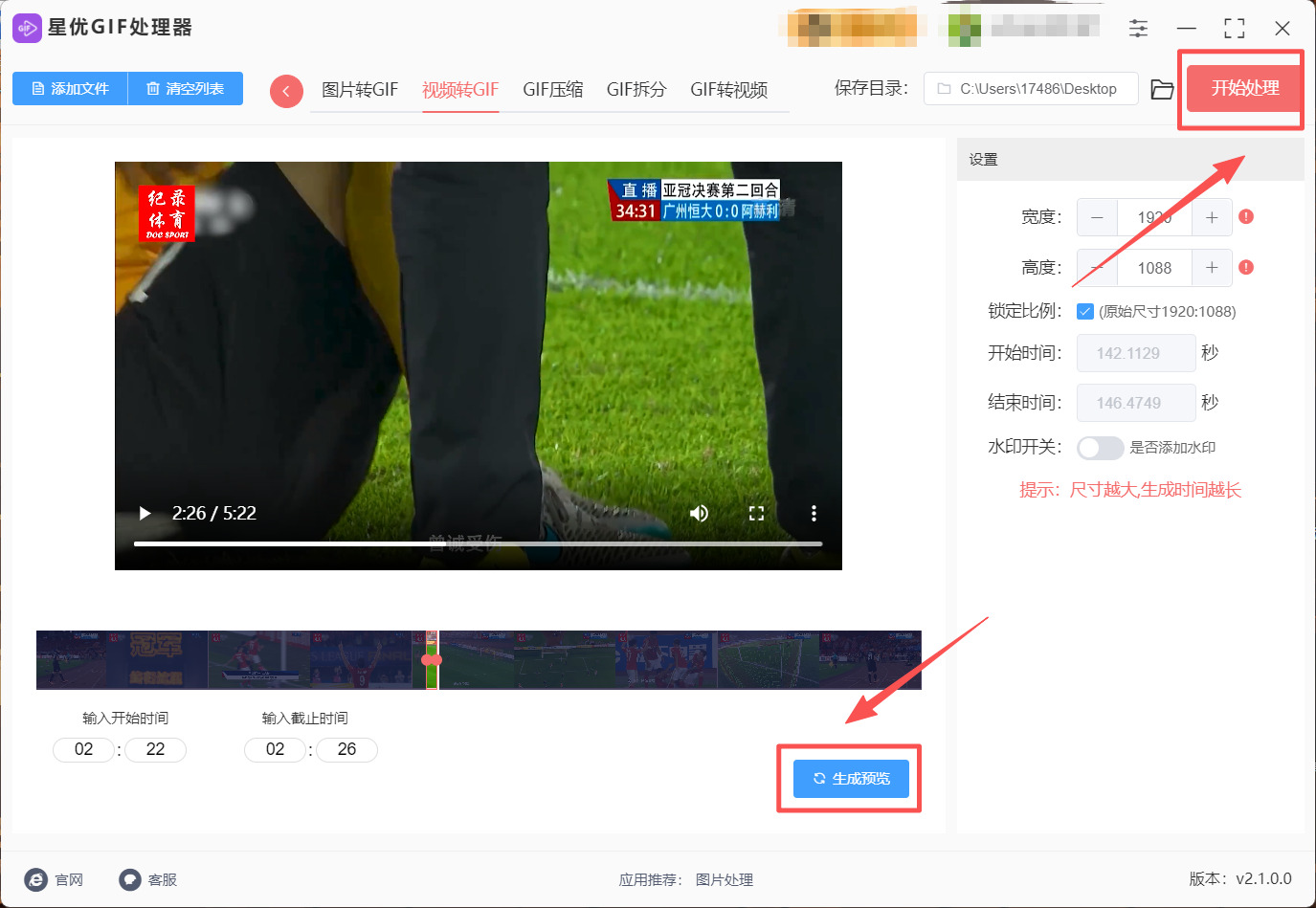Click the 添加文件 button
The height and width of the screenshot is (908, 1316).
click(x=70, y=88)
